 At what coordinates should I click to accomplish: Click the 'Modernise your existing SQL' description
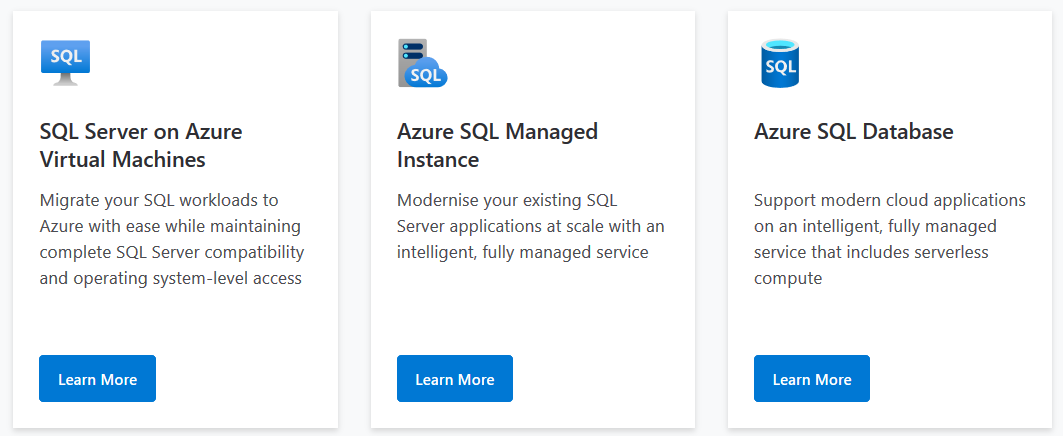pyautogui.click(x=530, y=225)
